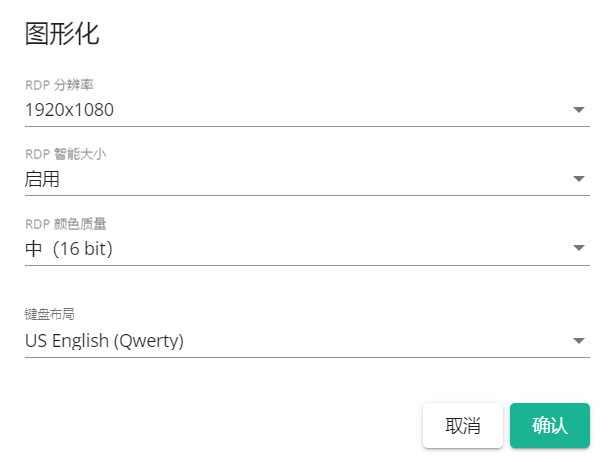The height and width of the screenshot is (462, 612).
Task: Open the US English (Qwerty) layout selector
Action: [x=104, y=341]
